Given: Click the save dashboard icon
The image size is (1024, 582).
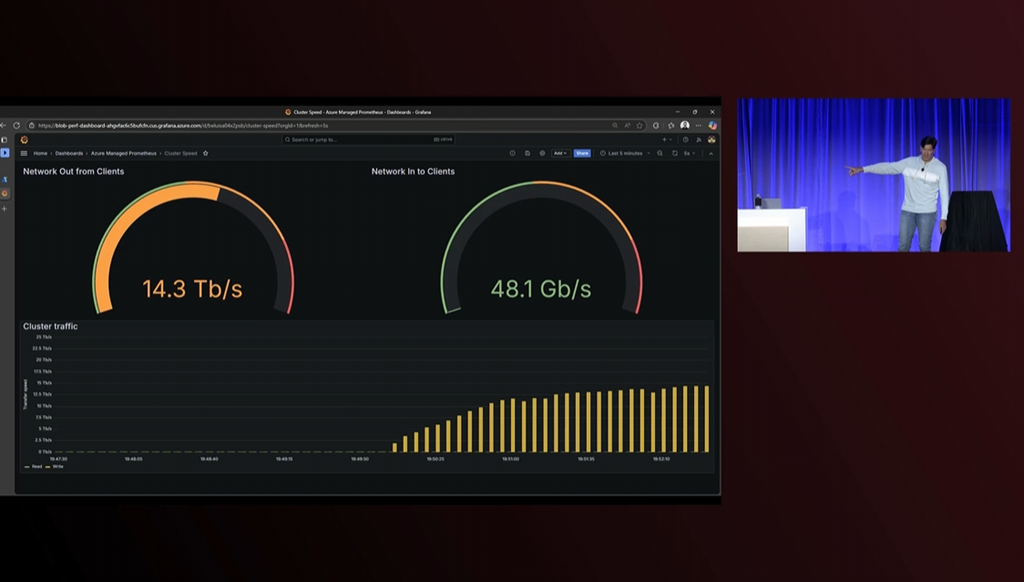Looking at the screenshot, I should (x=528, y=154).
